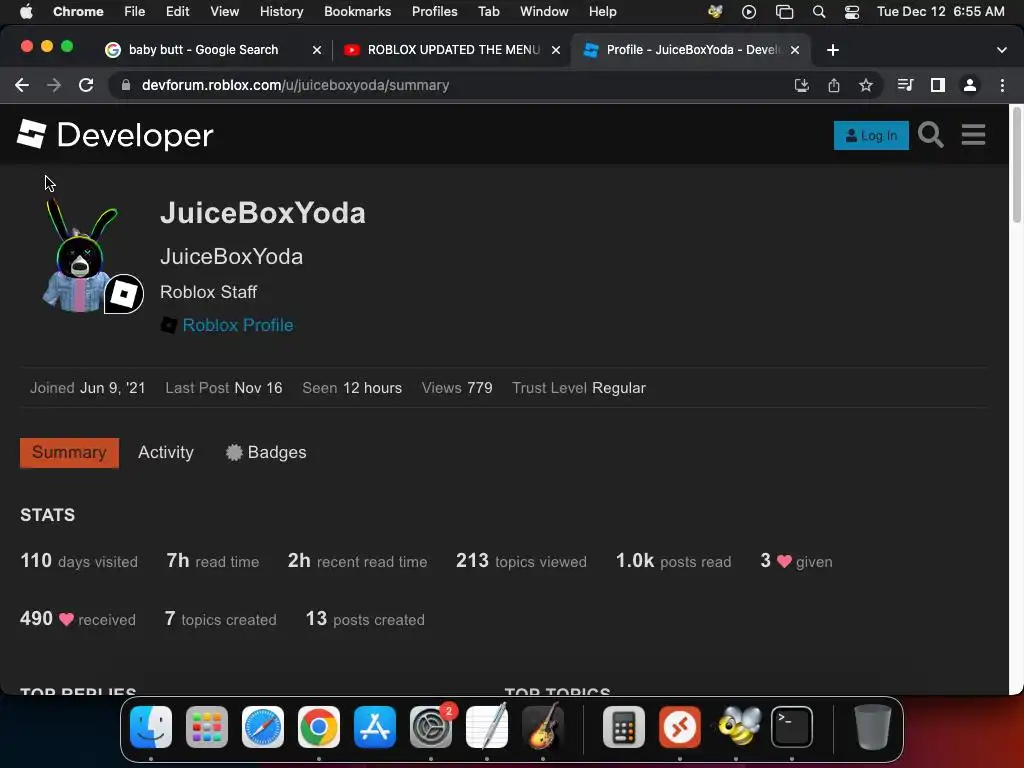Screen dimensions: 1024x768
Task: Open Terminal from the dock
Action: (x=792, y=727)
